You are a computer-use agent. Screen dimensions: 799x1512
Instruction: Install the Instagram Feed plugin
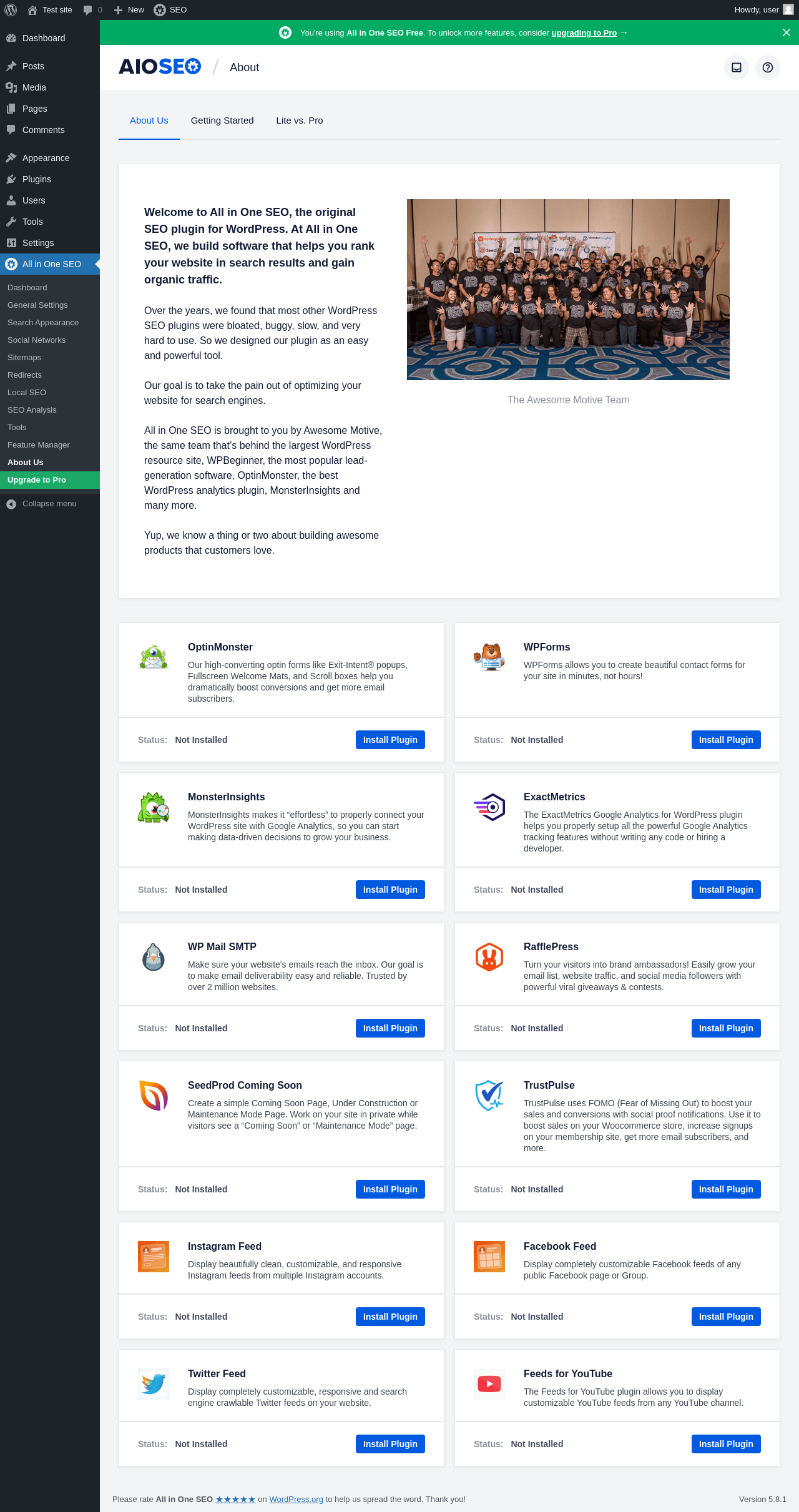coord(390,1317)
